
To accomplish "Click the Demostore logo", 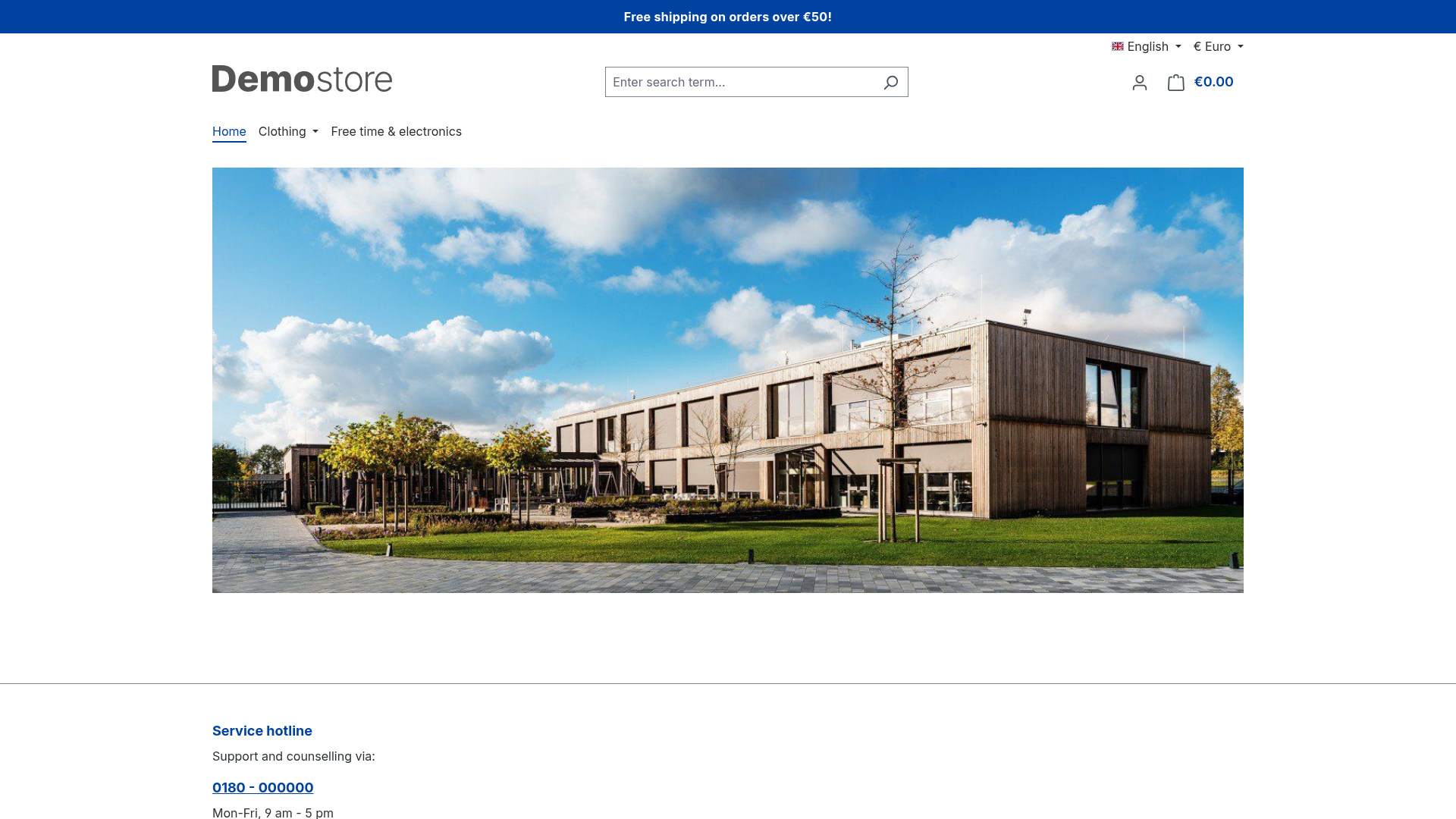I will [x=302, y=79].
